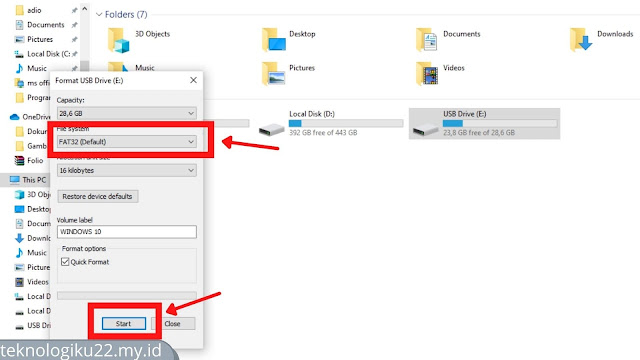Click the pinned Music note icon
The image size is (640, 360).
(19, 68)
